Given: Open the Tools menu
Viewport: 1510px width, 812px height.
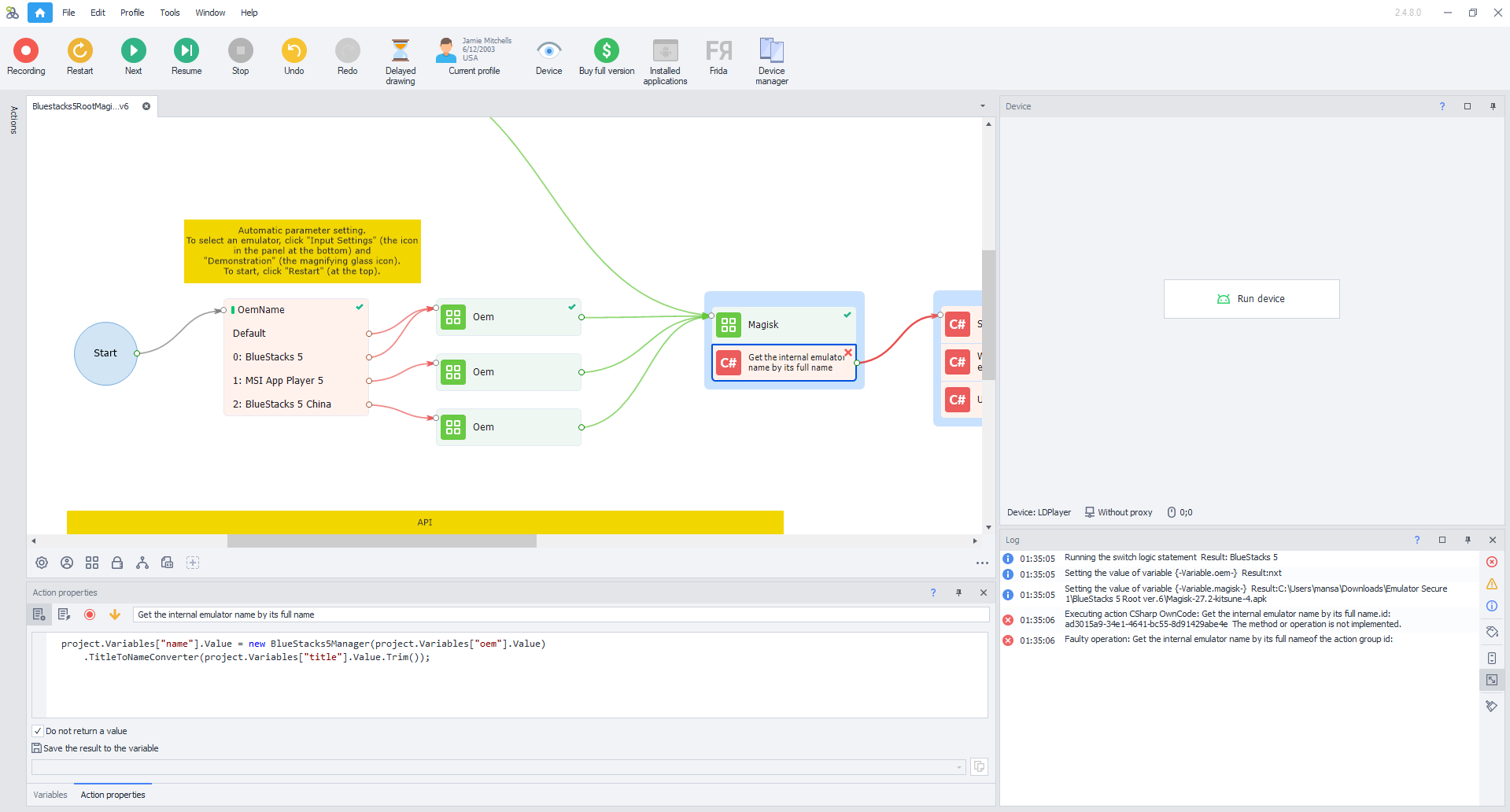Looking at the screenshot, I should [x=170, y=13].
